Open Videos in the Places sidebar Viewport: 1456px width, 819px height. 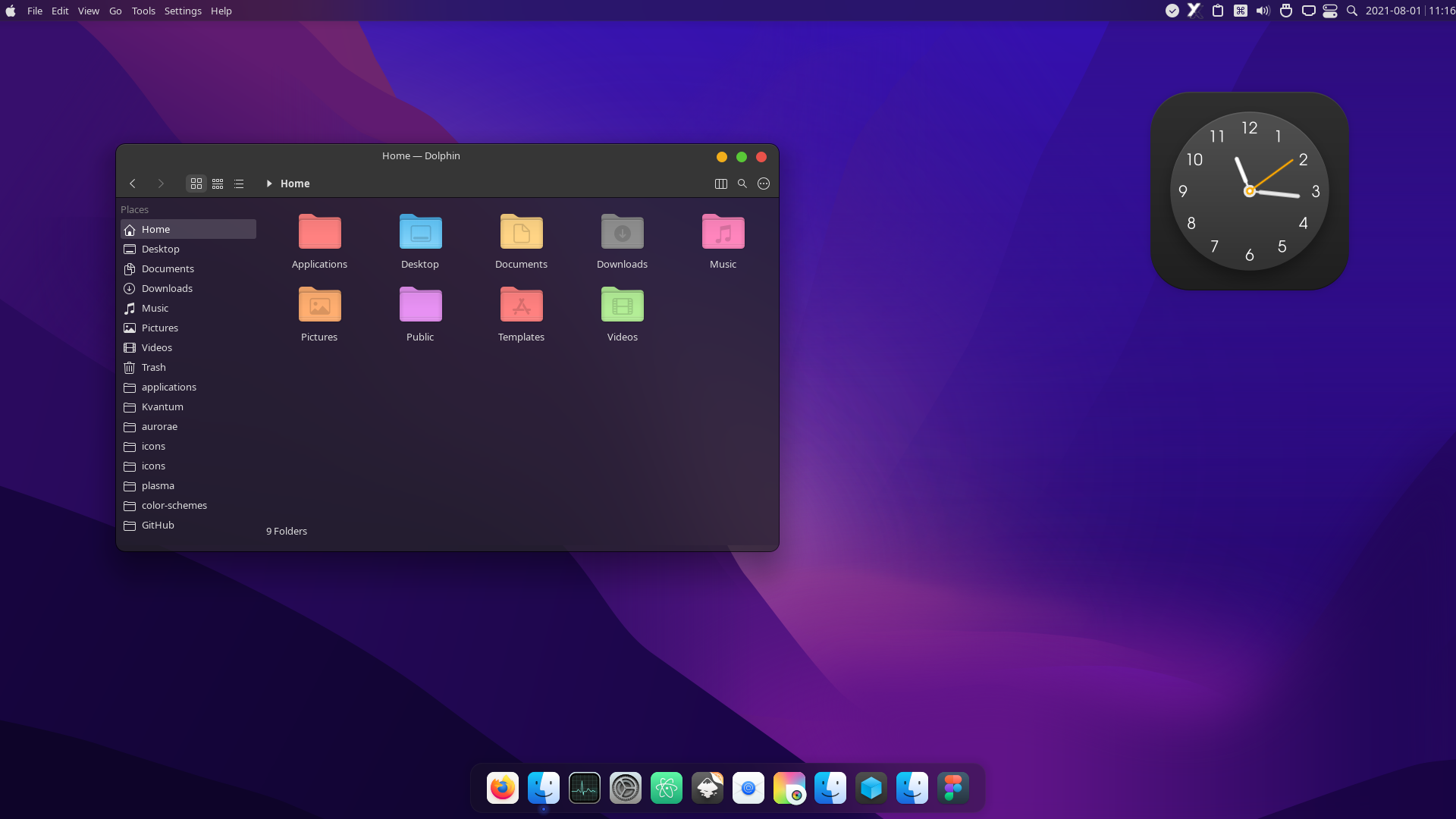188,347
